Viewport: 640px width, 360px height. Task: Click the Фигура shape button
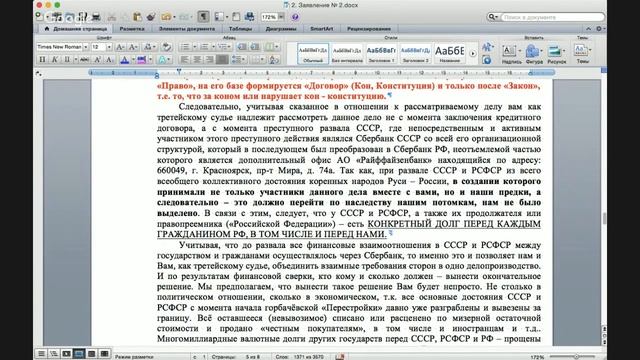pos(534,54)
